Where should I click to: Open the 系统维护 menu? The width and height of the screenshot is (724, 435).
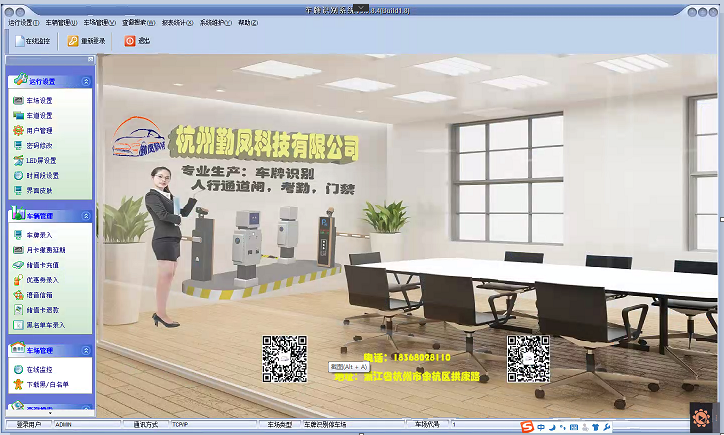(216, 22)
